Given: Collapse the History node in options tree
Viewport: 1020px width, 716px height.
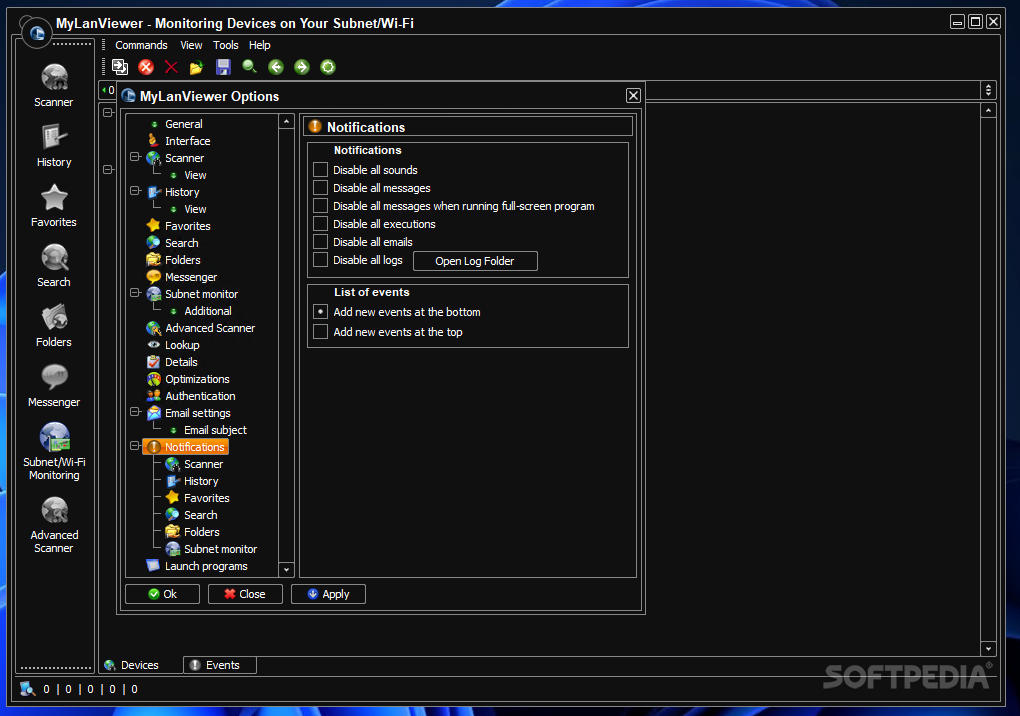Looking at the screenshot, I should point(135,191).
